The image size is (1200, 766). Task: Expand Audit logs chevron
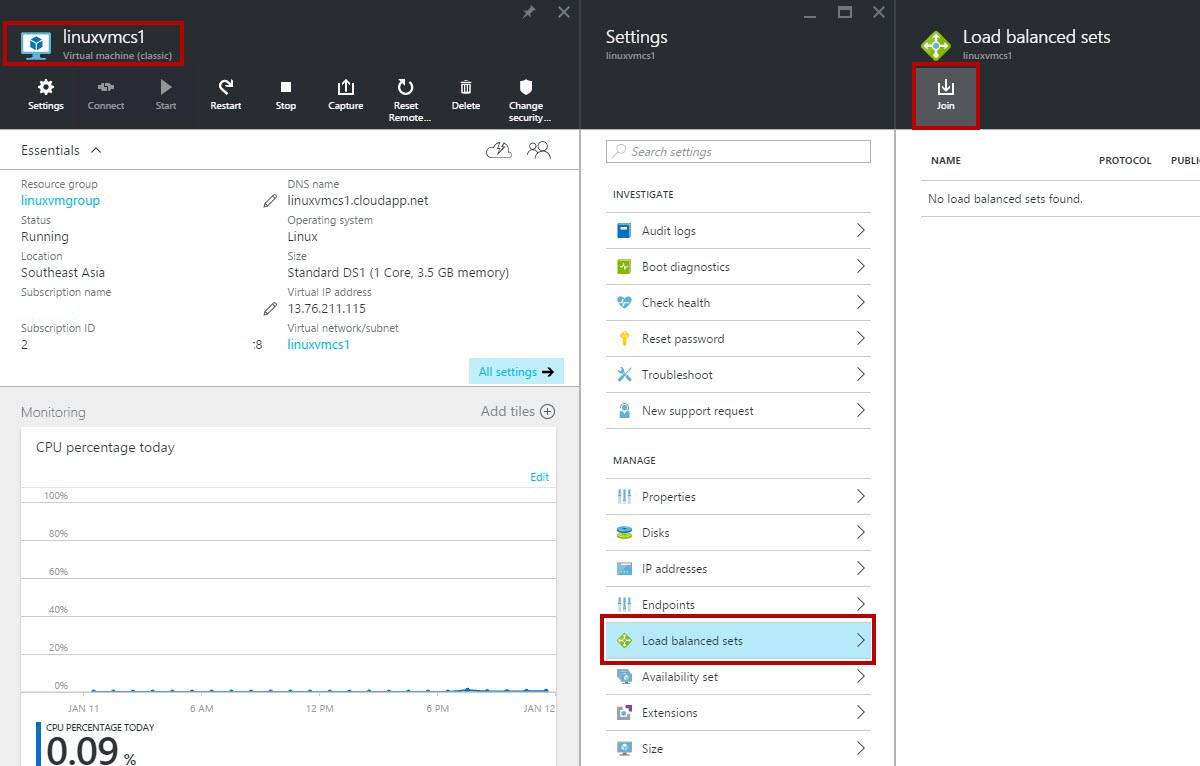(860, 230)
